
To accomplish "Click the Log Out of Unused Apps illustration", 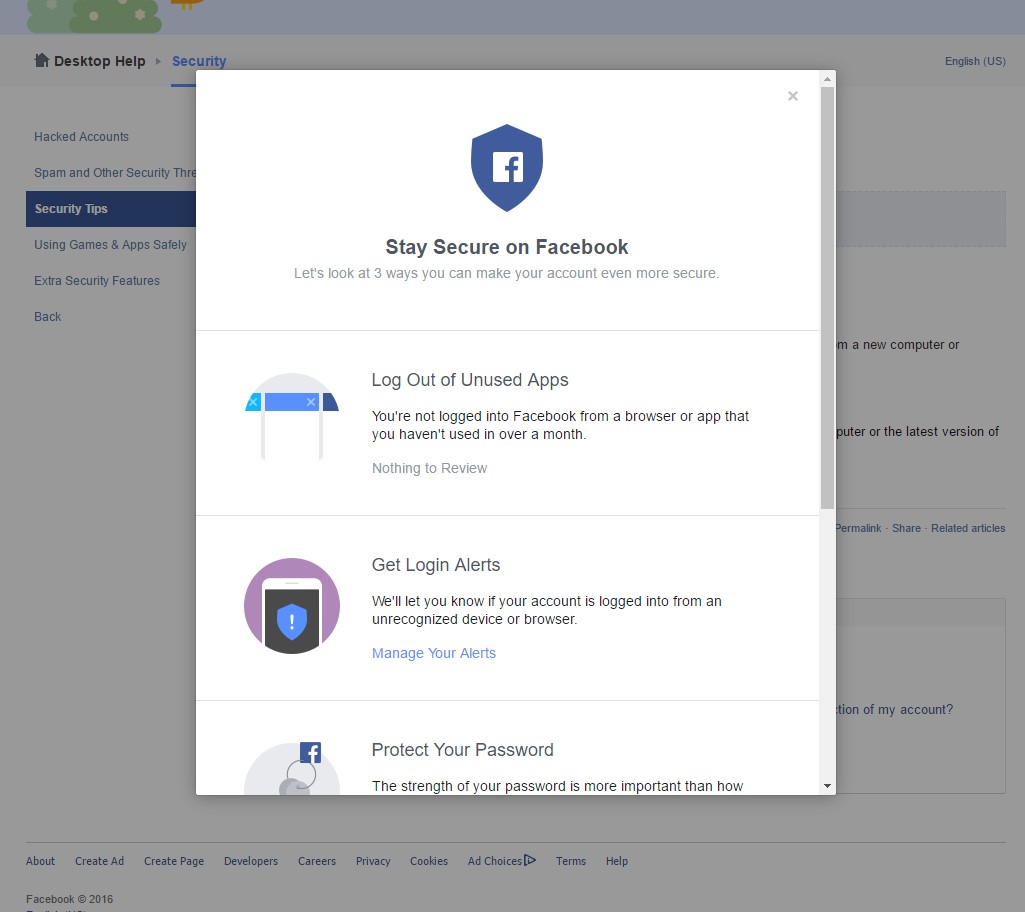I will 292,416.
